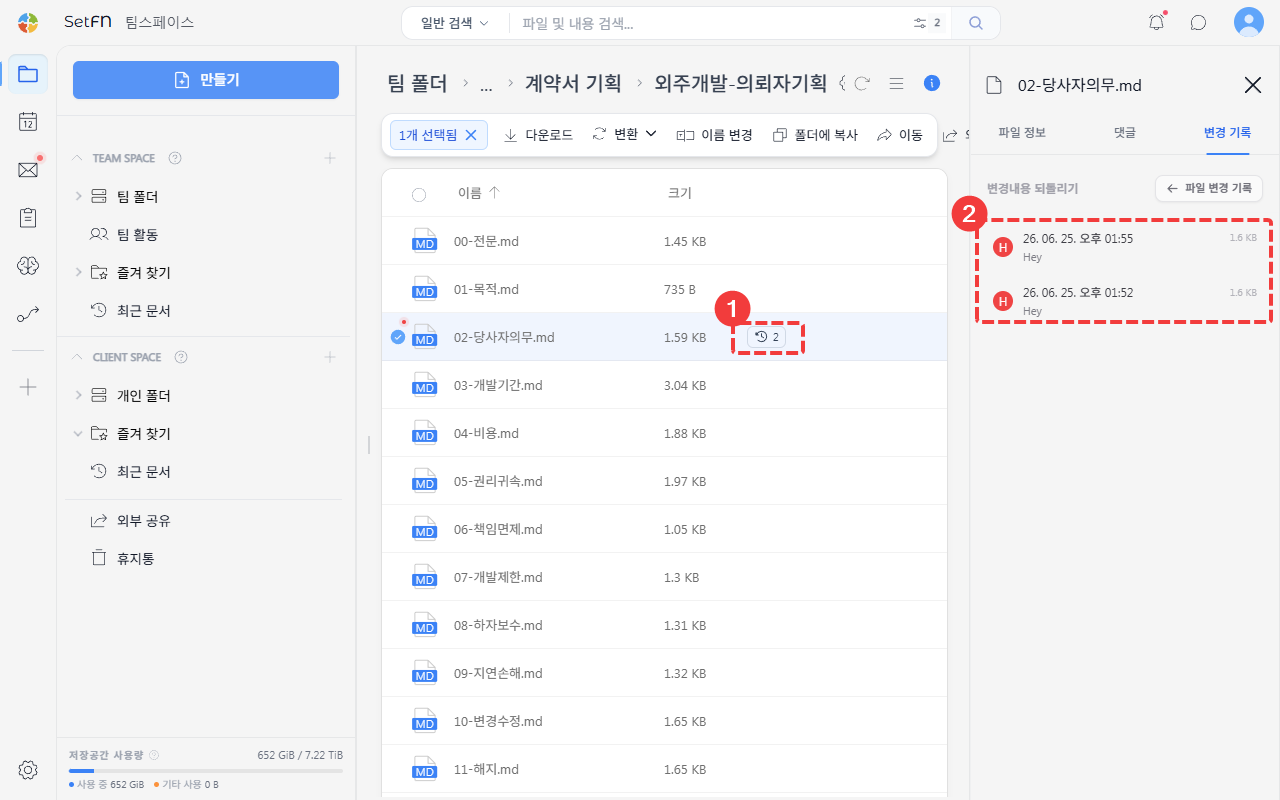Image resolution: width=1280 pixels, height=800 pixels.
Task: Close the 02-당사자의무.md details panel
Action: point(1252,85)
